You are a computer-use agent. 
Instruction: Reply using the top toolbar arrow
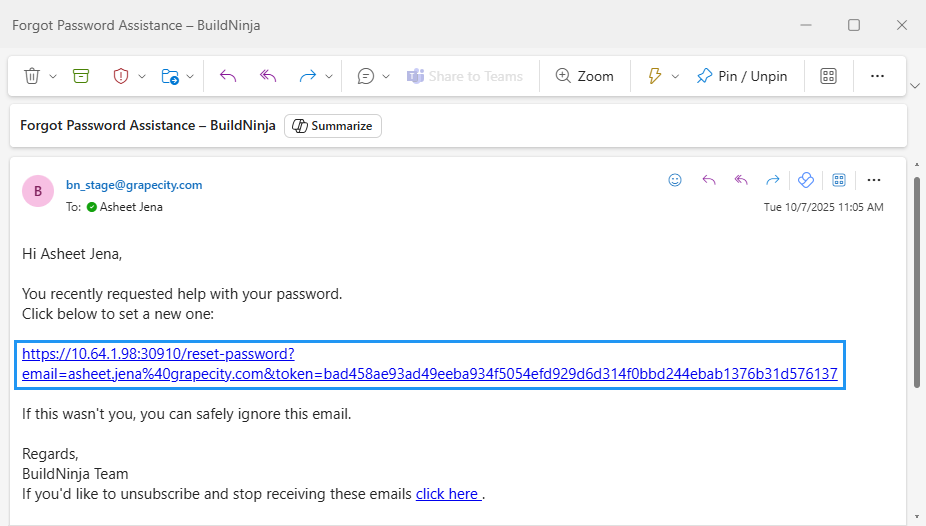pos(228,76)
